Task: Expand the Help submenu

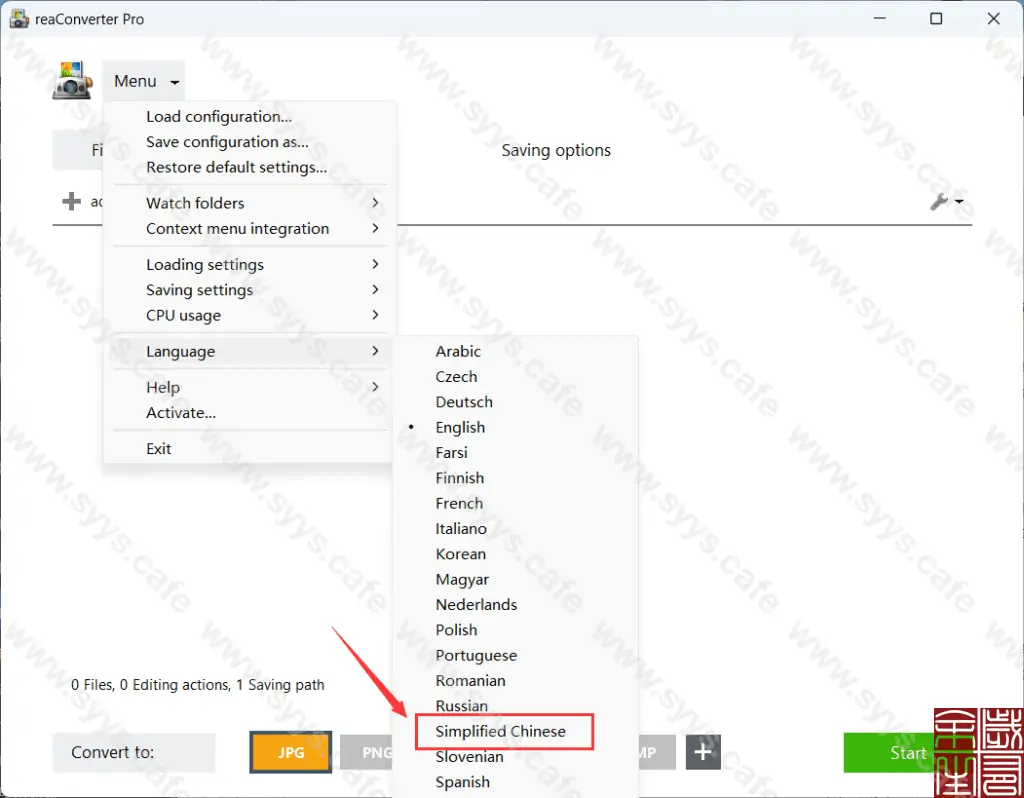Action: click(249, 387)
